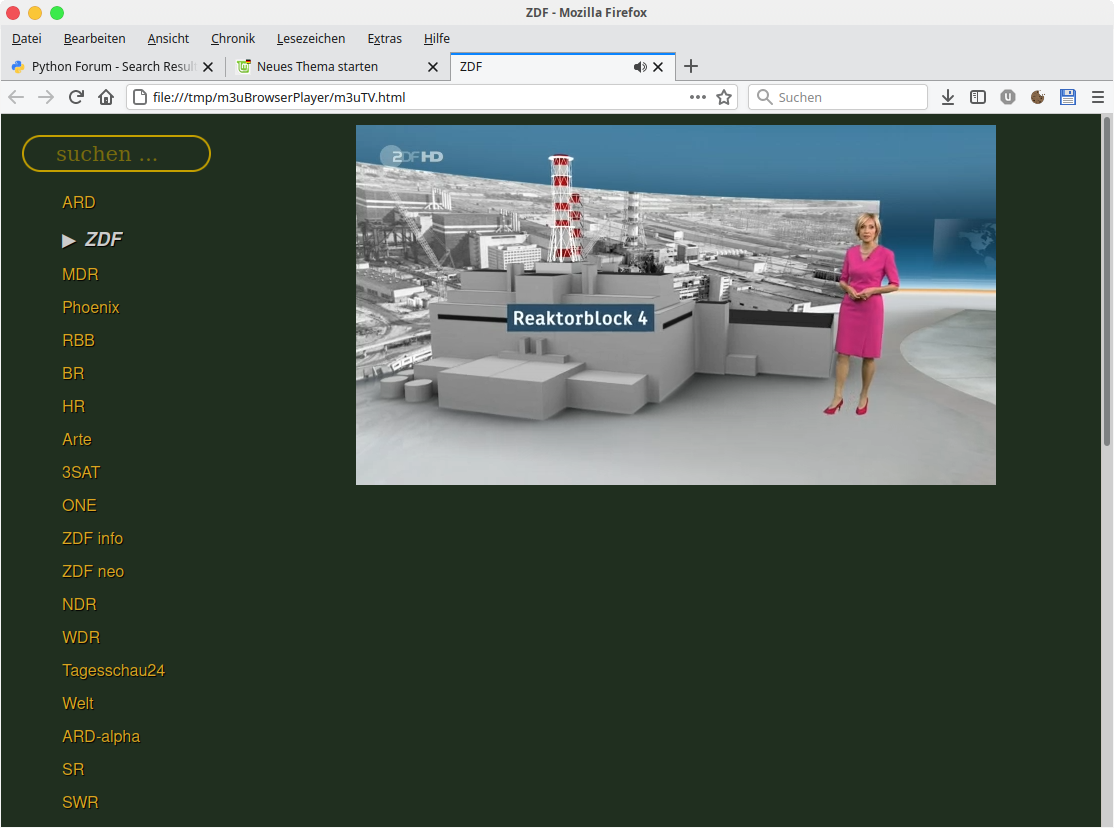Play the 3SAT channel
Image resolution: width=1114 pixels, height=828 pixels.
click(81, 473)
